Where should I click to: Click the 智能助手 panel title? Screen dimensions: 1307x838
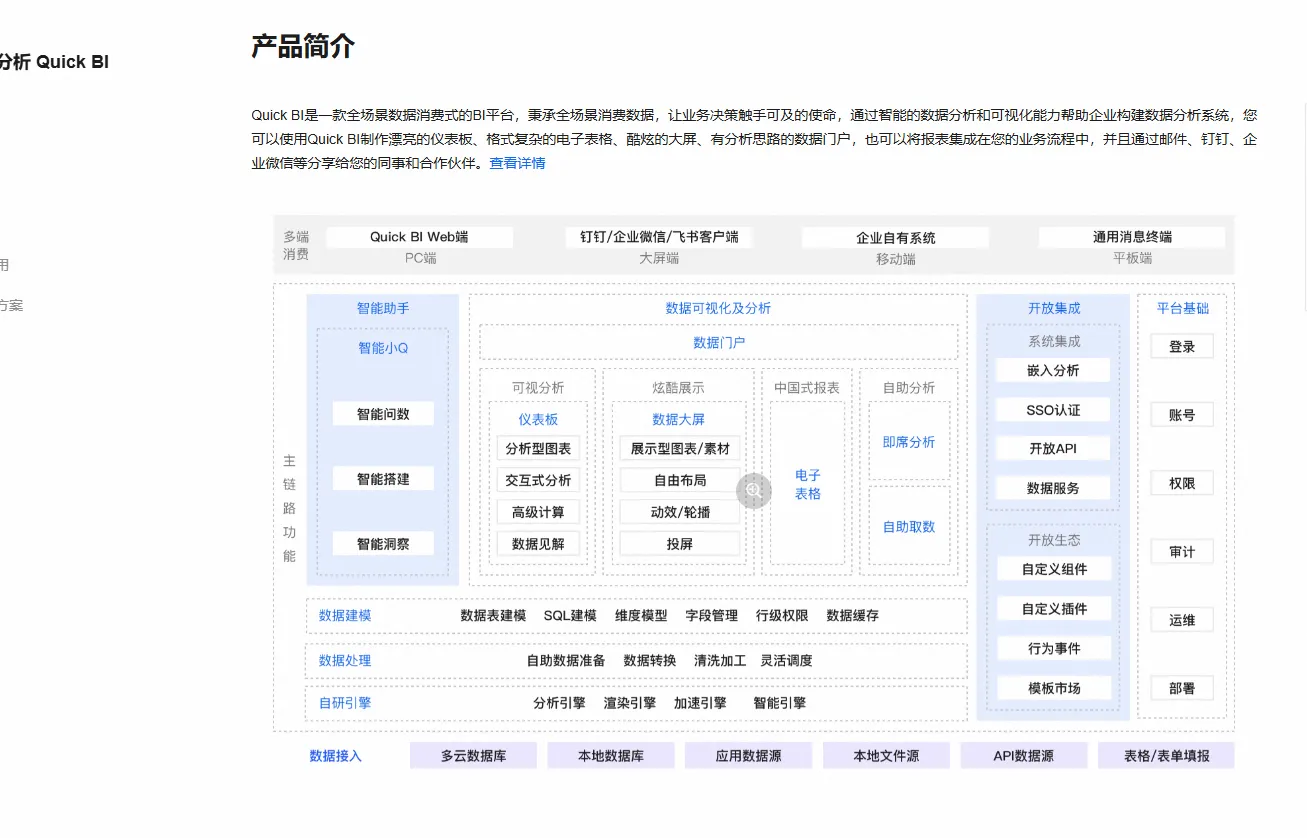[x=383, y=308]
